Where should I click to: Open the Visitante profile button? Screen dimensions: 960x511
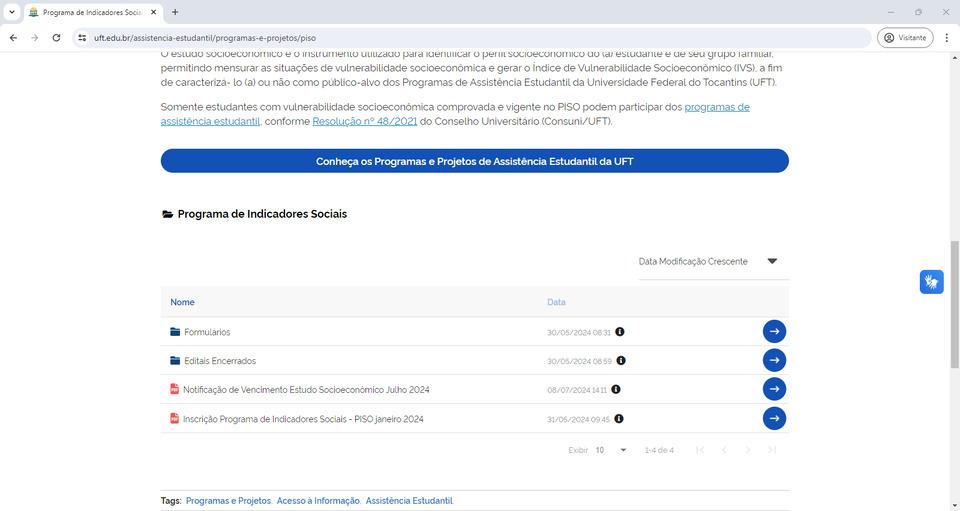[905, 38]
